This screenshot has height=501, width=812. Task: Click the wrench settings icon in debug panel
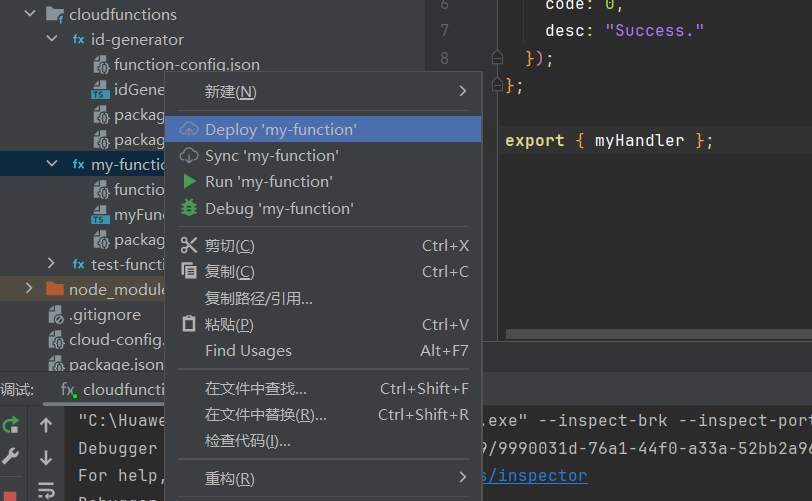[10, 456]
